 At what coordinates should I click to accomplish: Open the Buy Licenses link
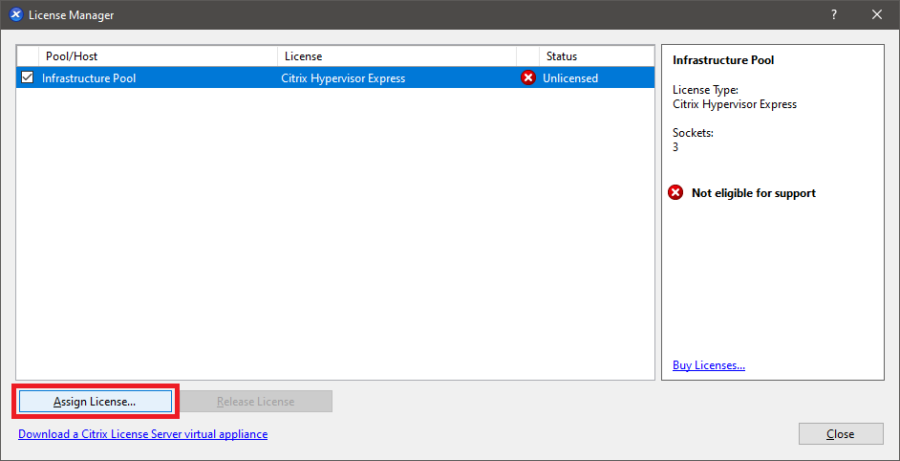tap(709, 365)
